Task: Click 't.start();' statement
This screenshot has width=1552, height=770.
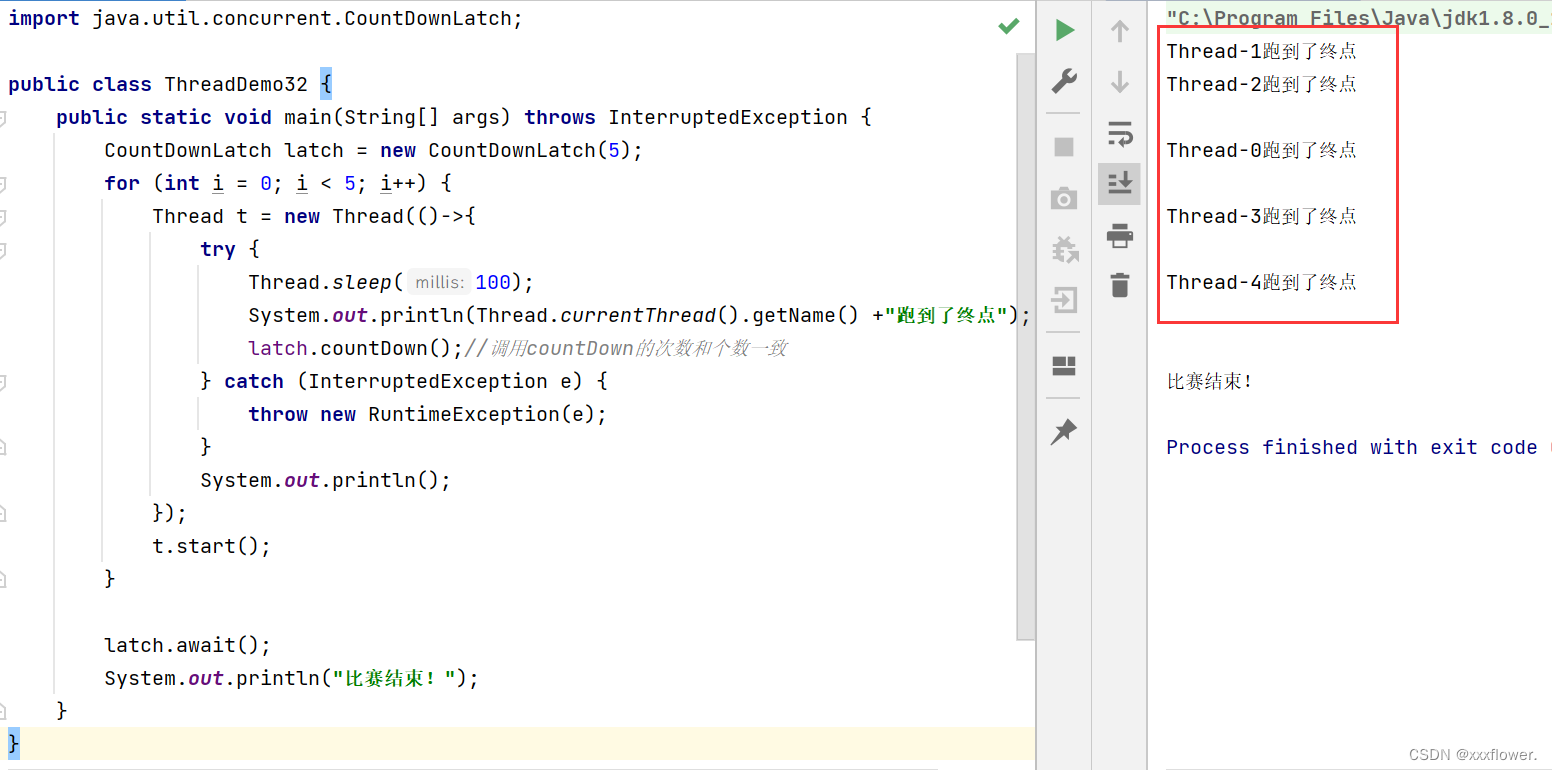Action: [212, 547]
